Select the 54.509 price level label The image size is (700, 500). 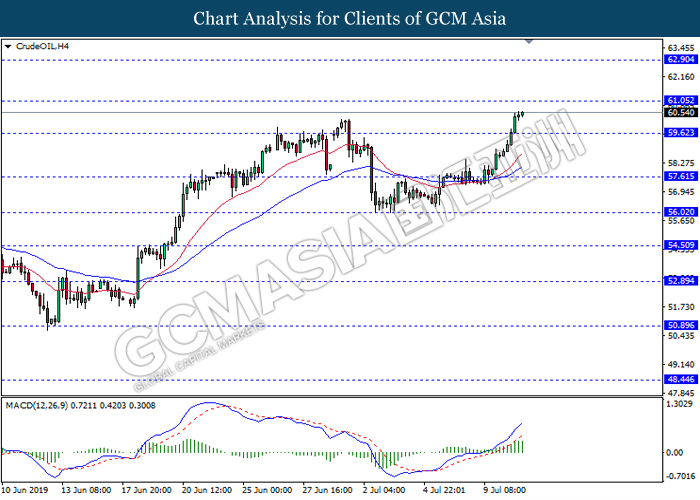[679, 245]
